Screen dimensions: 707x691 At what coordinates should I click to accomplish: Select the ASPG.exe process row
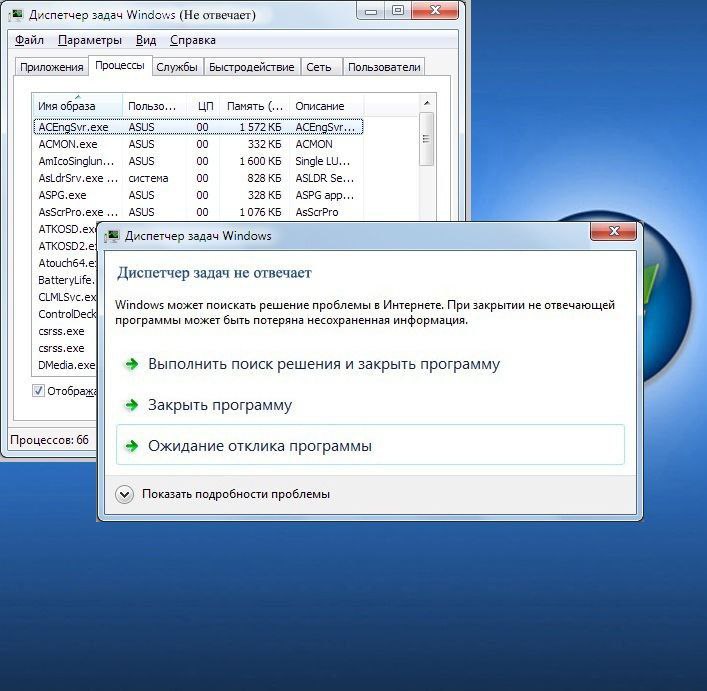(198, 195)
